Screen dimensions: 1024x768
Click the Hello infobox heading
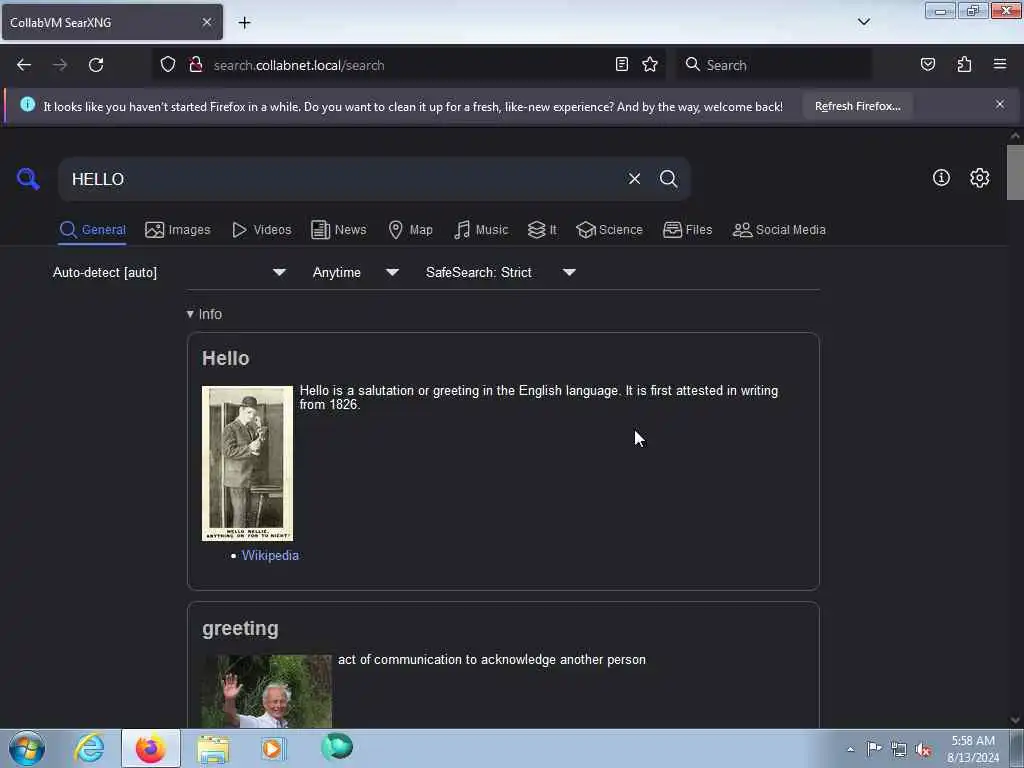pos(225,359)
